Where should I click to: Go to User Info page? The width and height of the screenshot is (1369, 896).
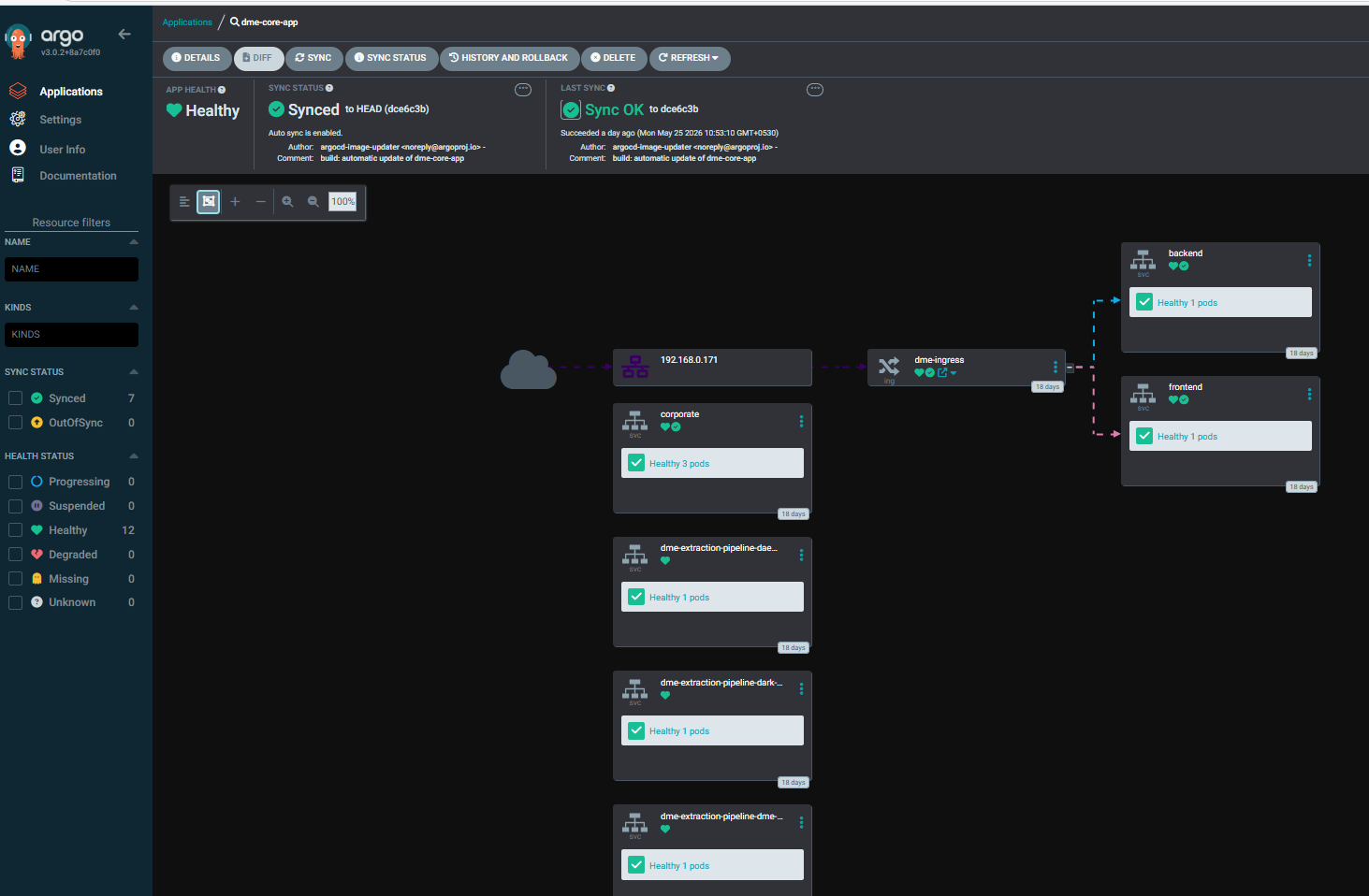tap(62, 150)
